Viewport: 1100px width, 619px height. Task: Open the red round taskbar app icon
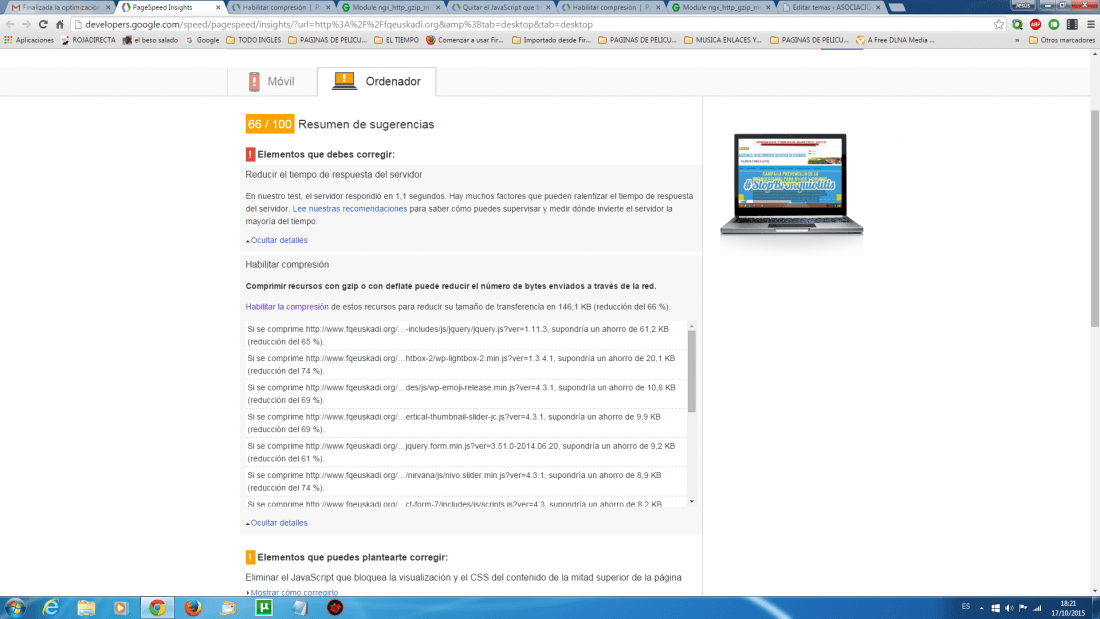pyautogui.click(x=335, y=608)
